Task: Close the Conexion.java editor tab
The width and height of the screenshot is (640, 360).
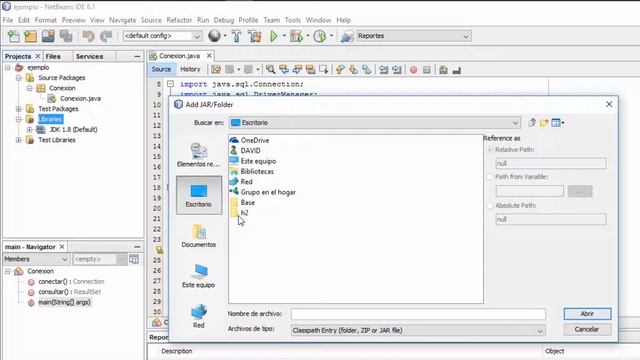Action: [209, 56]
